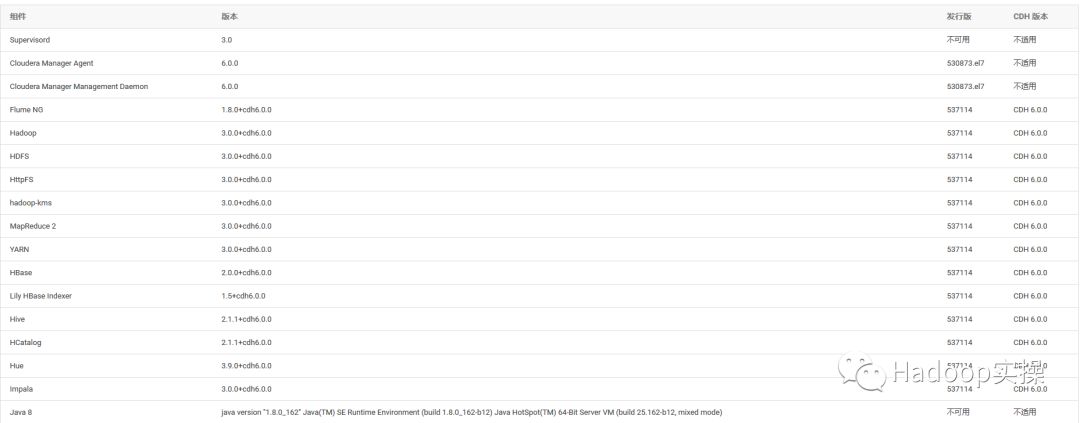Select the Lily HBase Indexer name

[41, 296]
